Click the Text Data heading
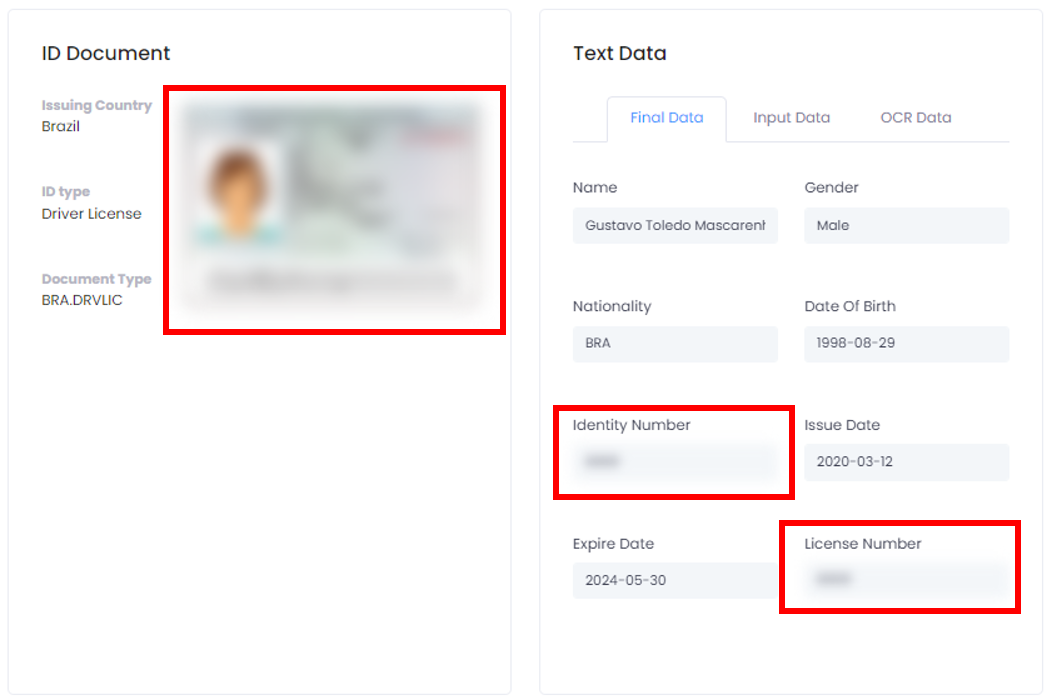This screenshot has width=1052, height=700. point(619,54)
